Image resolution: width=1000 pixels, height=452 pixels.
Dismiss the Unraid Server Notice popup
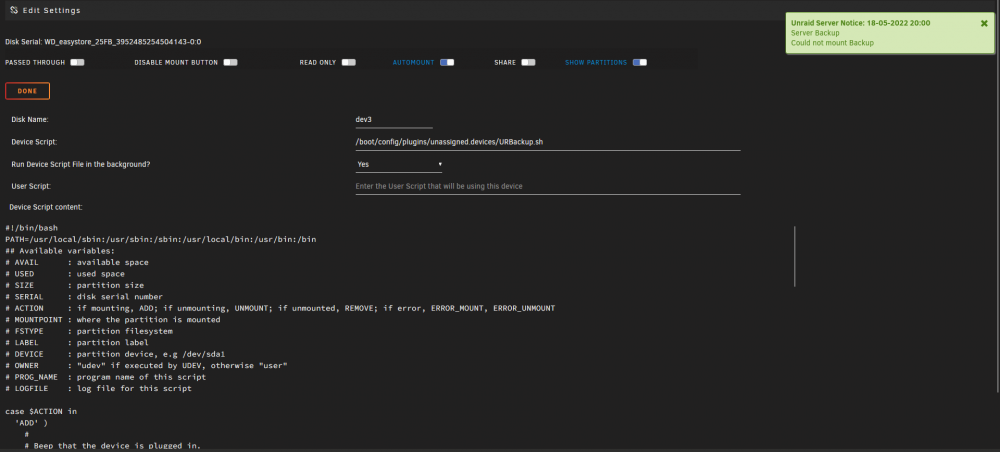point(984,23)
